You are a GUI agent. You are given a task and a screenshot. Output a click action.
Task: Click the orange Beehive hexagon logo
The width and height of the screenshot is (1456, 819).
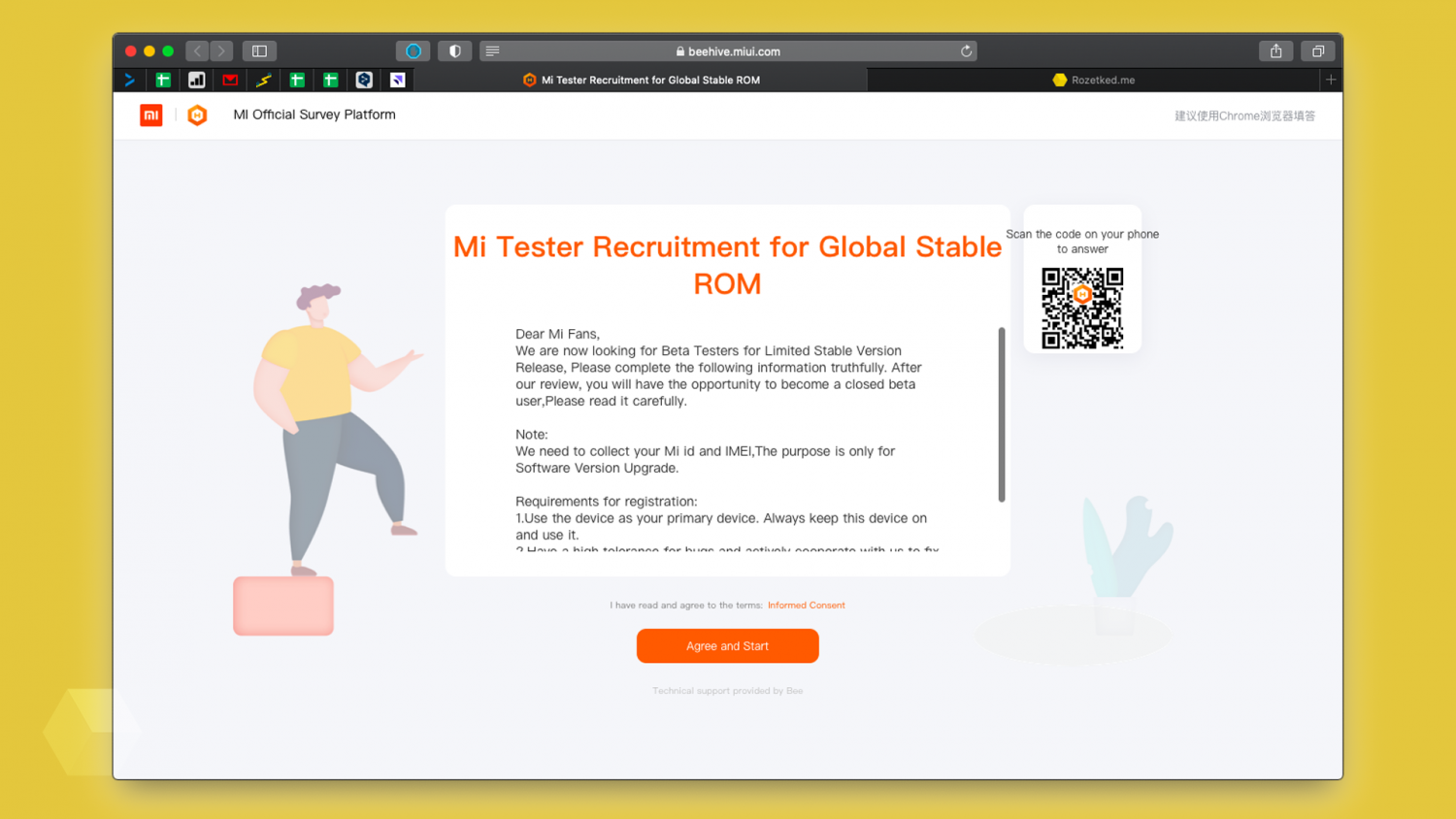pos(197,115)
